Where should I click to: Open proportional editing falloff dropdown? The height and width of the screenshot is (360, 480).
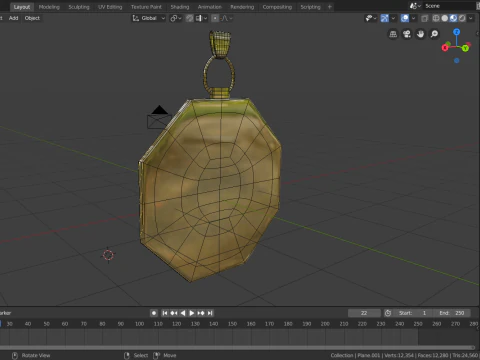click(x=226, y=18)
